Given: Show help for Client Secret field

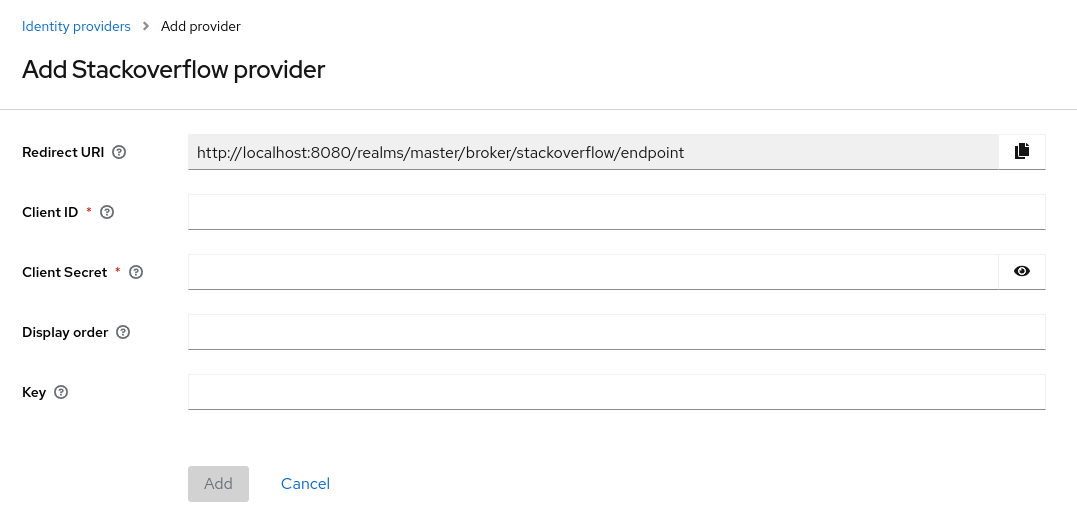Looking at the screenshot, I should [136, 272].
